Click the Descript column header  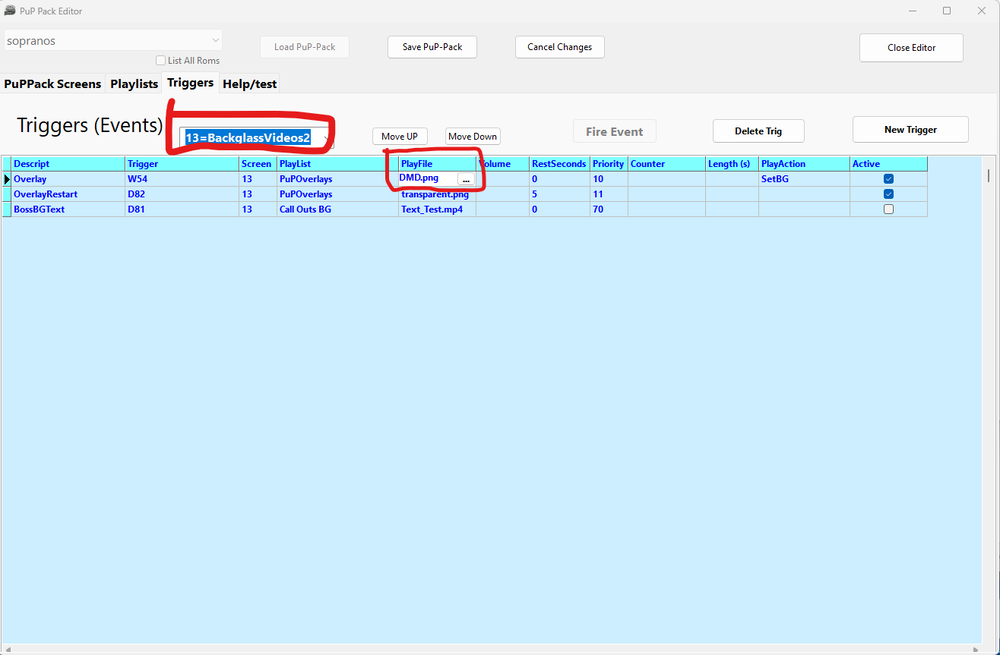pyautogui.click(x=68, y=164)
